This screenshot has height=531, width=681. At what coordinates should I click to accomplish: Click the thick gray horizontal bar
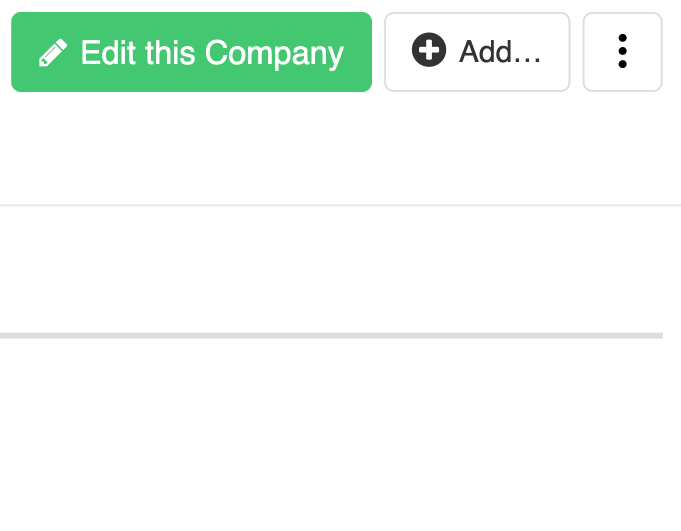pyautogui.click(x=331, y=336)
